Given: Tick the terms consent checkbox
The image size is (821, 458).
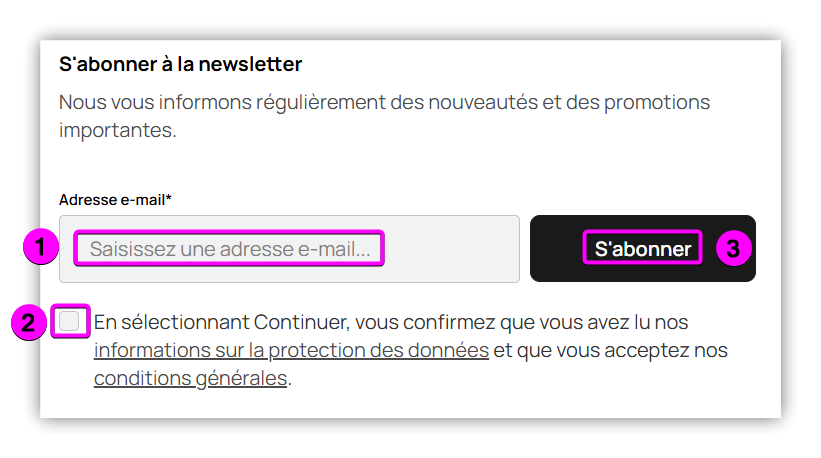Looking at the screenshot, I should tap(70, 322).
